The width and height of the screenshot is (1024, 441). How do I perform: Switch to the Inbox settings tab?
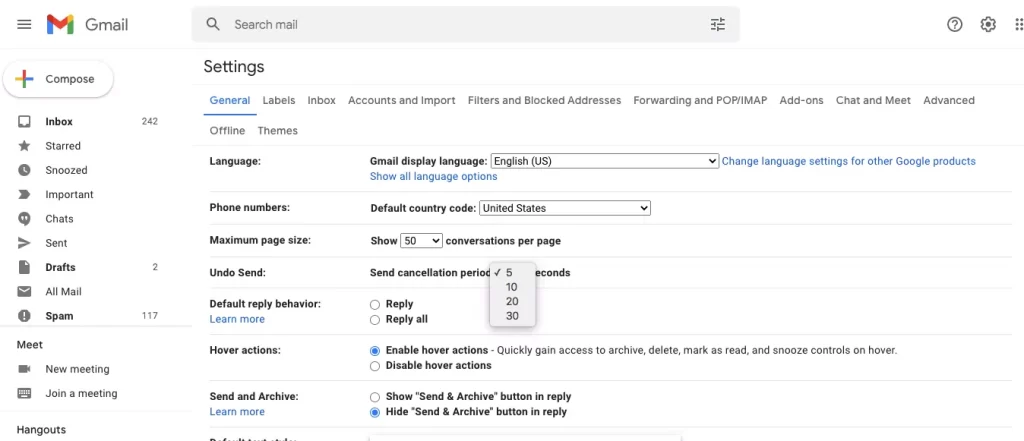coord(321,101)
